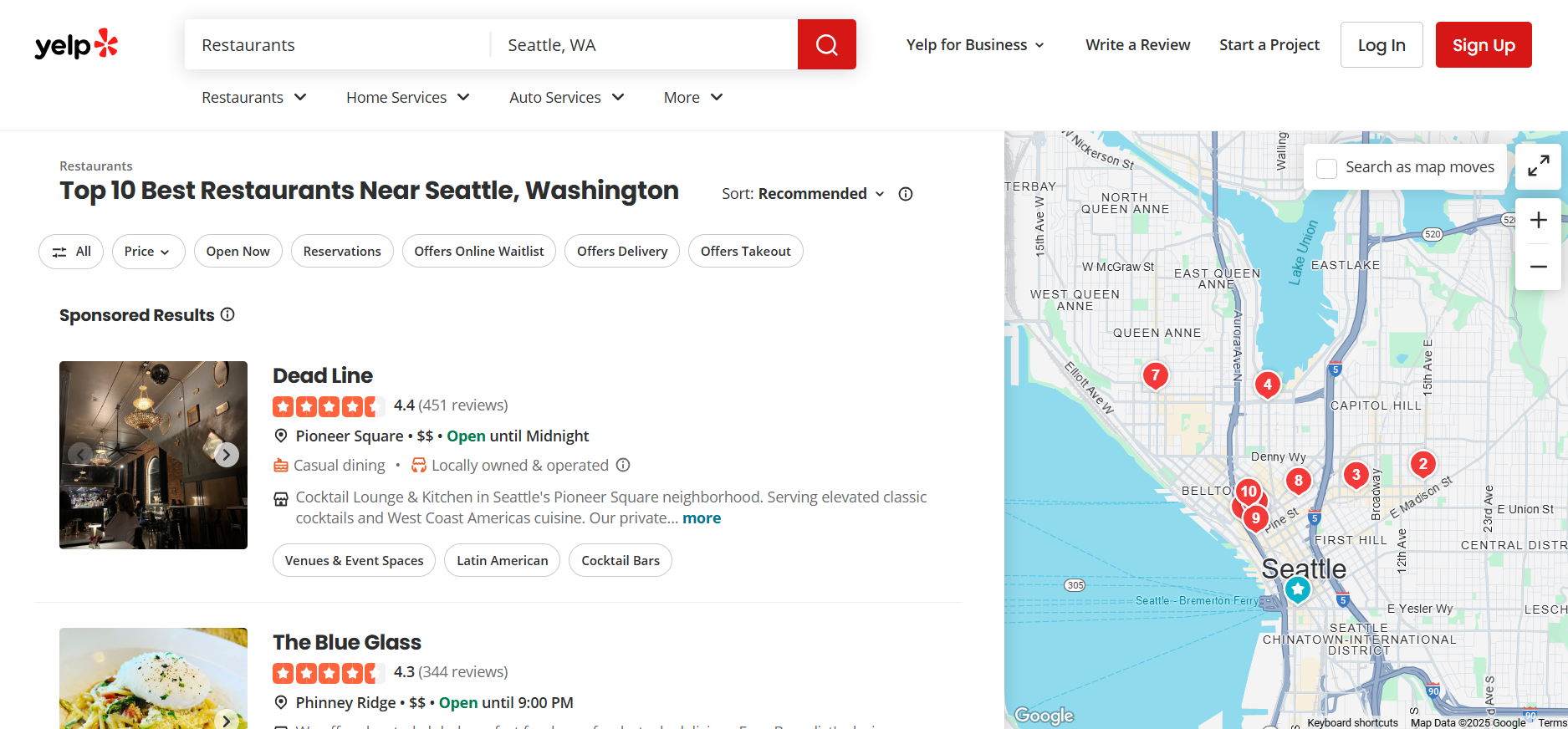The image size is (1568, 729).
Task: Open the Price filter dropdown
Action: coord(148,251)
